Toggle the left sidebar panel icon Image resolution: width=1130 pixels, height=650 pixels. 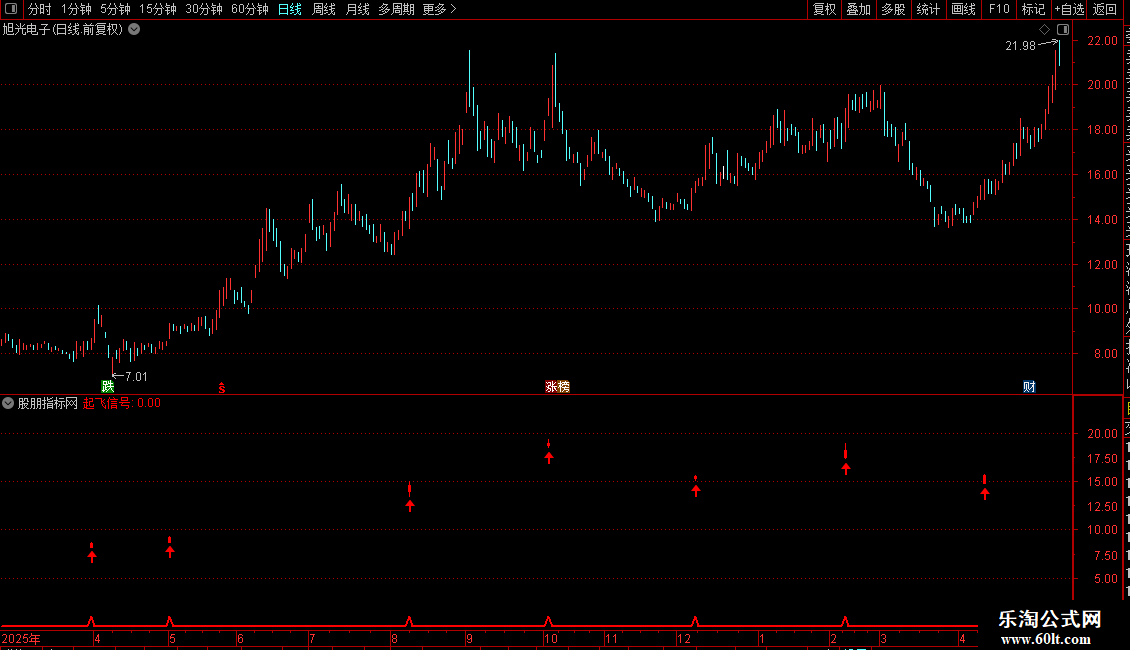11,9
